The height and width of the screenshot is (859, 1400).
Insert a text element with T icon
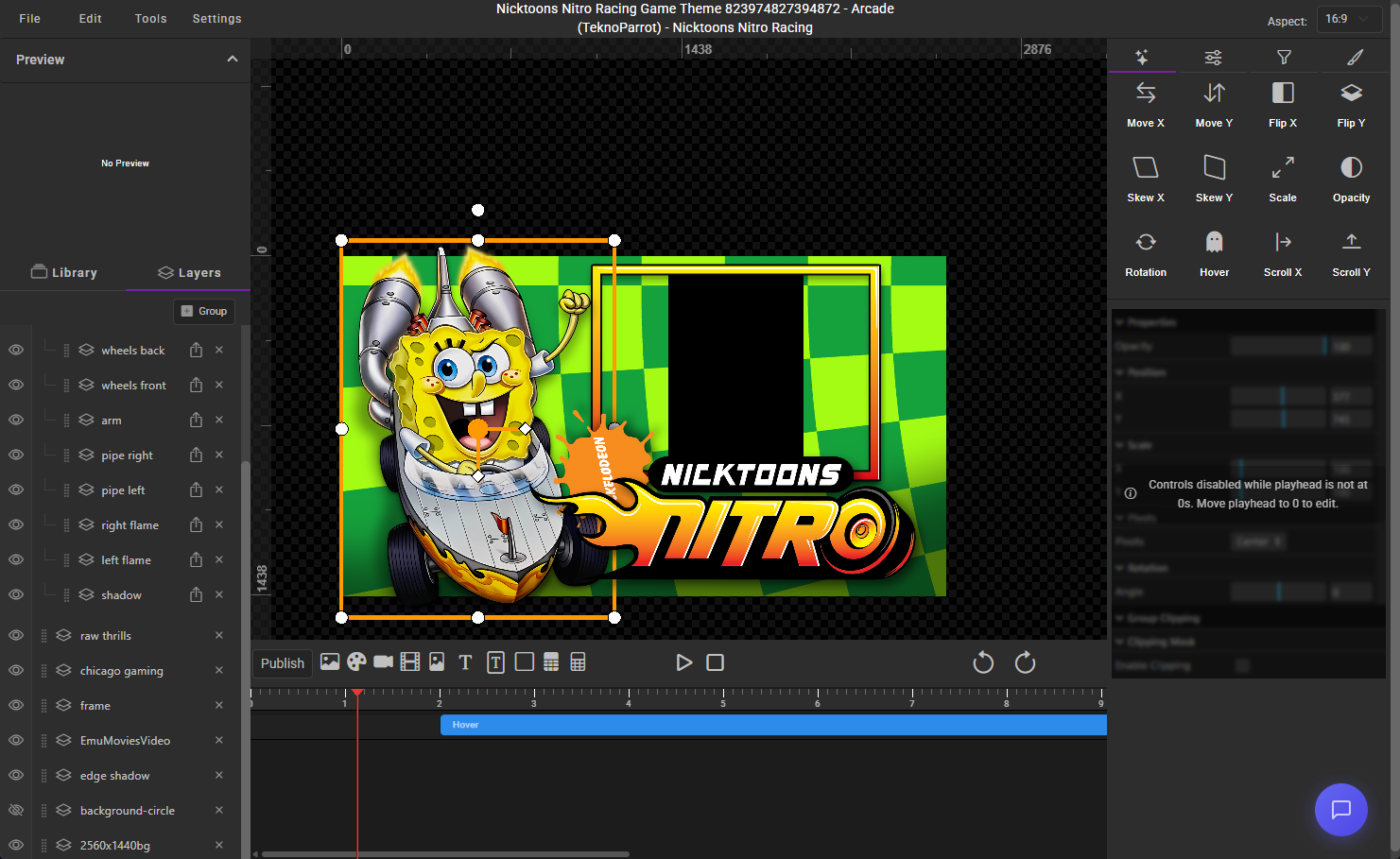(x=465, y=662)
